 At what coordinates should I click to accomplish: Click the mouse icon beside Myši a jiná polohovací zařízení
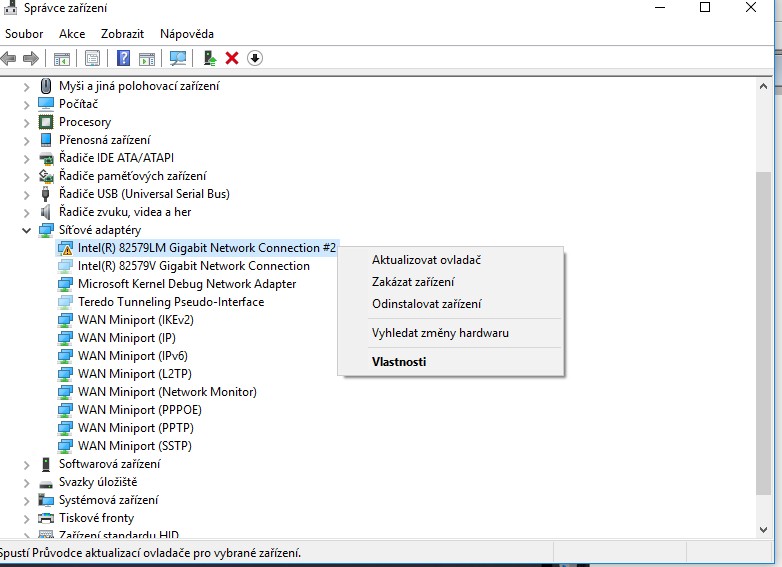(45, 86)
